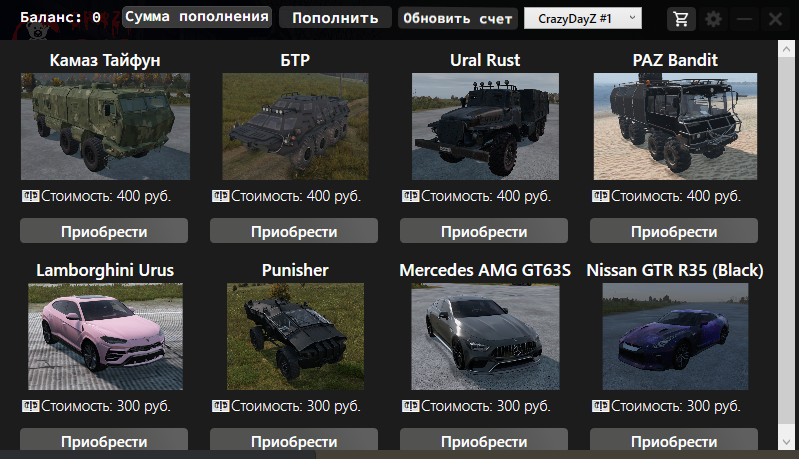Open the PAZ Bandit vehicle image
The height and width of the screenshot is (459, 799).
tap(675, 126)
